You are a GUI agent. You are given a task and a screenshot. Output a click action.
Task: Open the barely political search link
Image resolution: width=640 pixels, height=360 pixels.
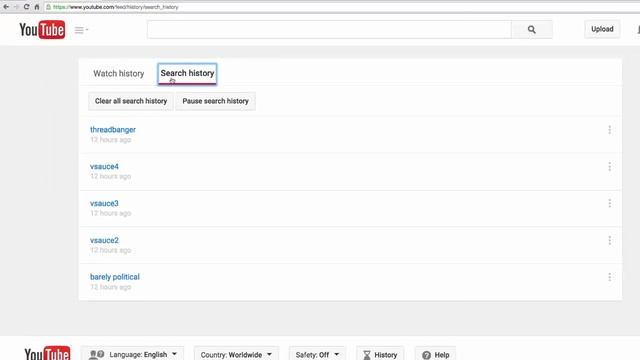(x=115, y=277)
